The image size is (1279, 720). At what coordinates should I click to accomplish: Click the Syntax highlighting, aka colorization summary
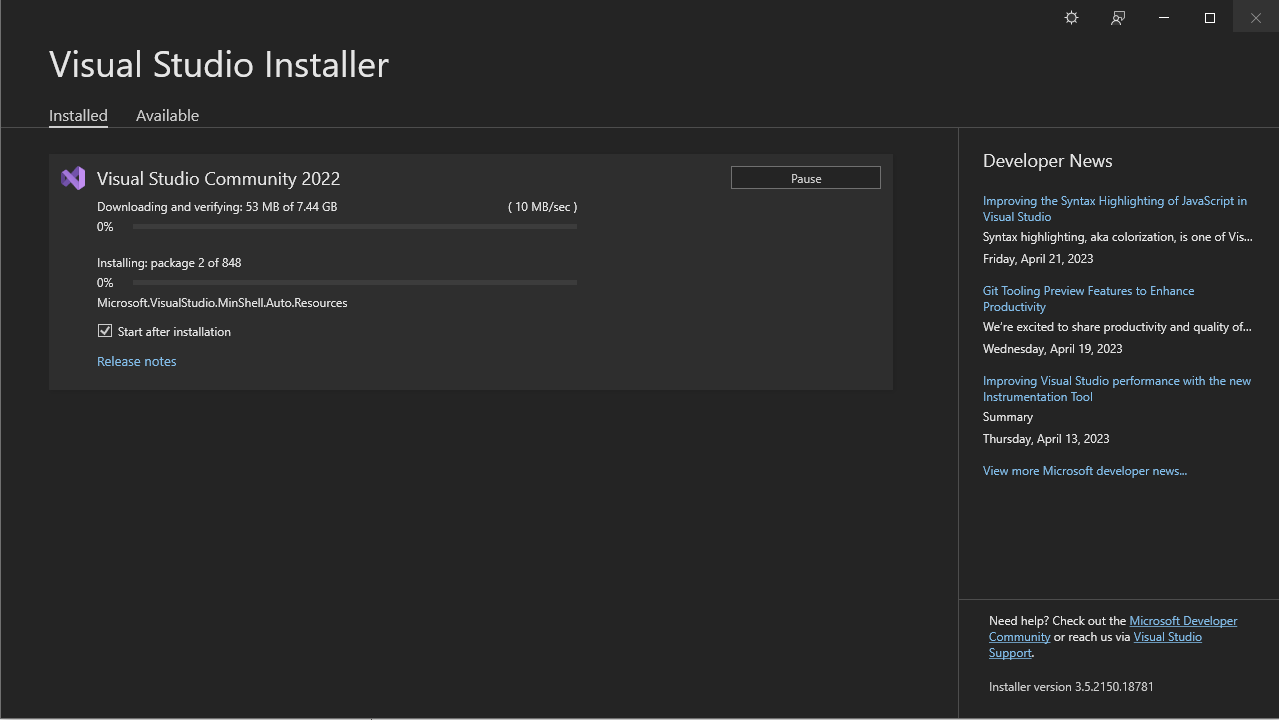[x=1117, y=237]
